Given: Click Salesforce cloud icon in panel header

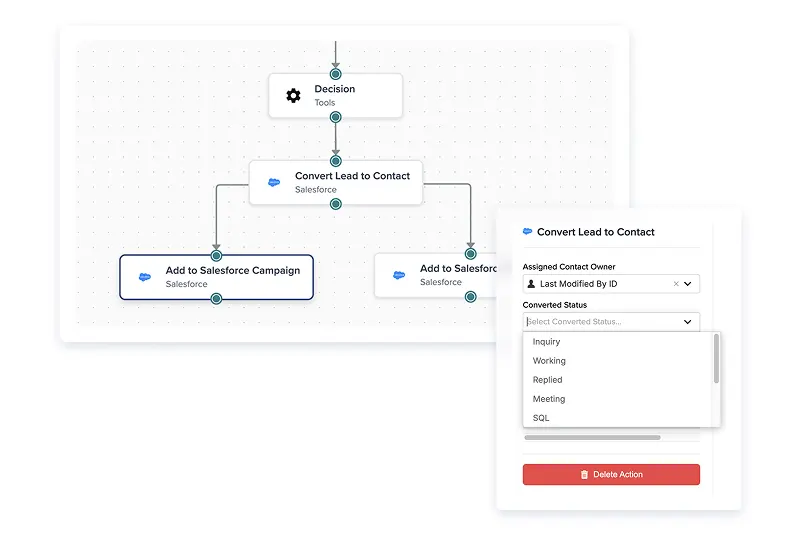Looking at the screenshot, I should coord(528,231).
